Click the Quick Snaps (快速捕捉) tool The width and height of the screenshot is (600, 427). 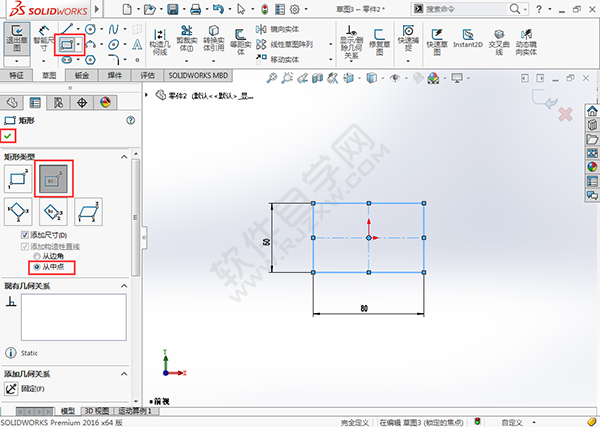[x=408, y=38]
